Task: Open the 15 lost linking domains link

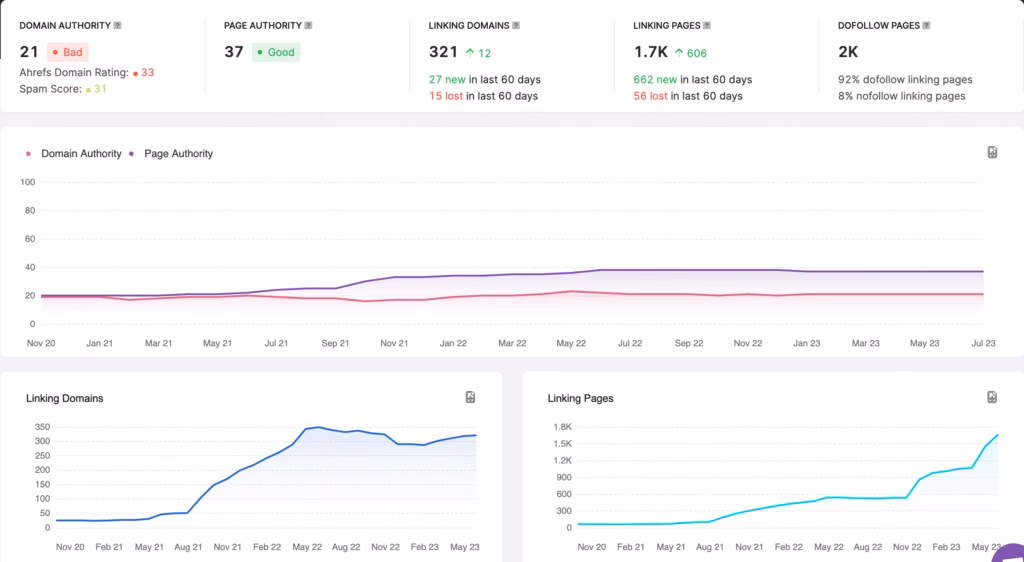Action: point(447,96)
